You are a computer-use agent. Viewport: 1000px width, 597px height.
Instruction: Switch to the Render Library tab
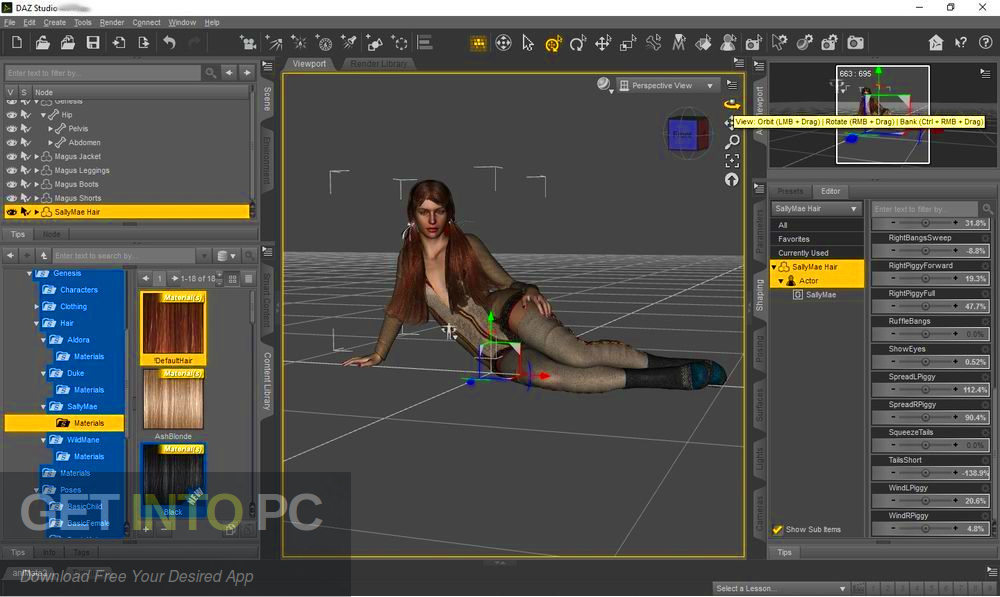tap(379, 64)
